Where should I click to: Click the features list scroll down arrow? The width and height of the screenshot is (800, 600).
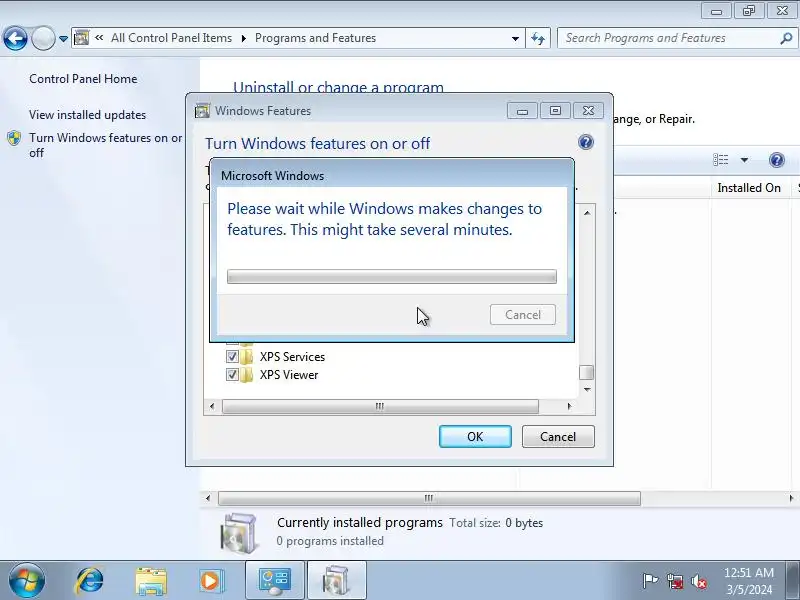[x=587, y=389]
